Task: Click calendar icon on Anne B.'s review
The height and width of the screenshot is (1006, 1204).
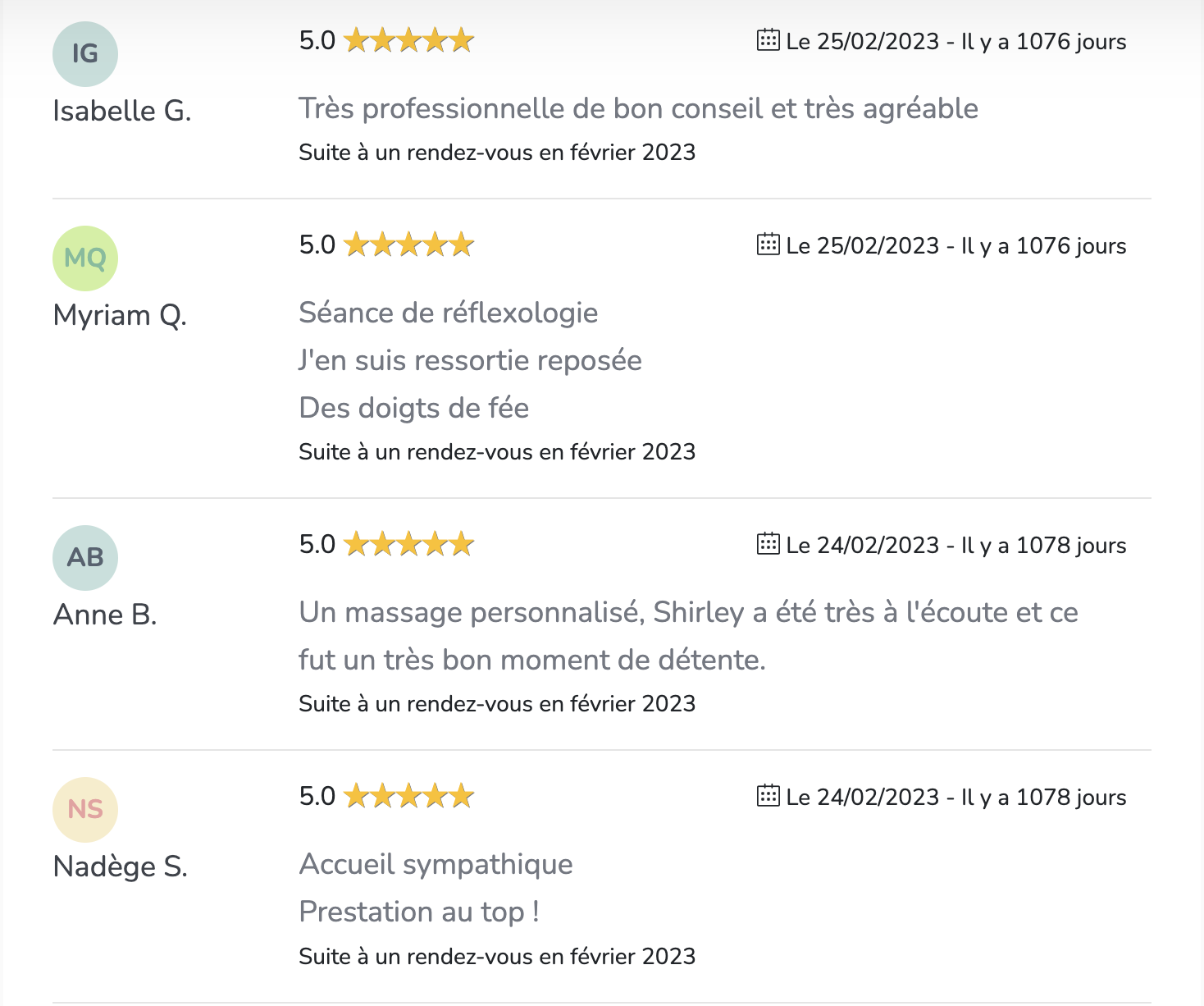Action: [768, 543]
